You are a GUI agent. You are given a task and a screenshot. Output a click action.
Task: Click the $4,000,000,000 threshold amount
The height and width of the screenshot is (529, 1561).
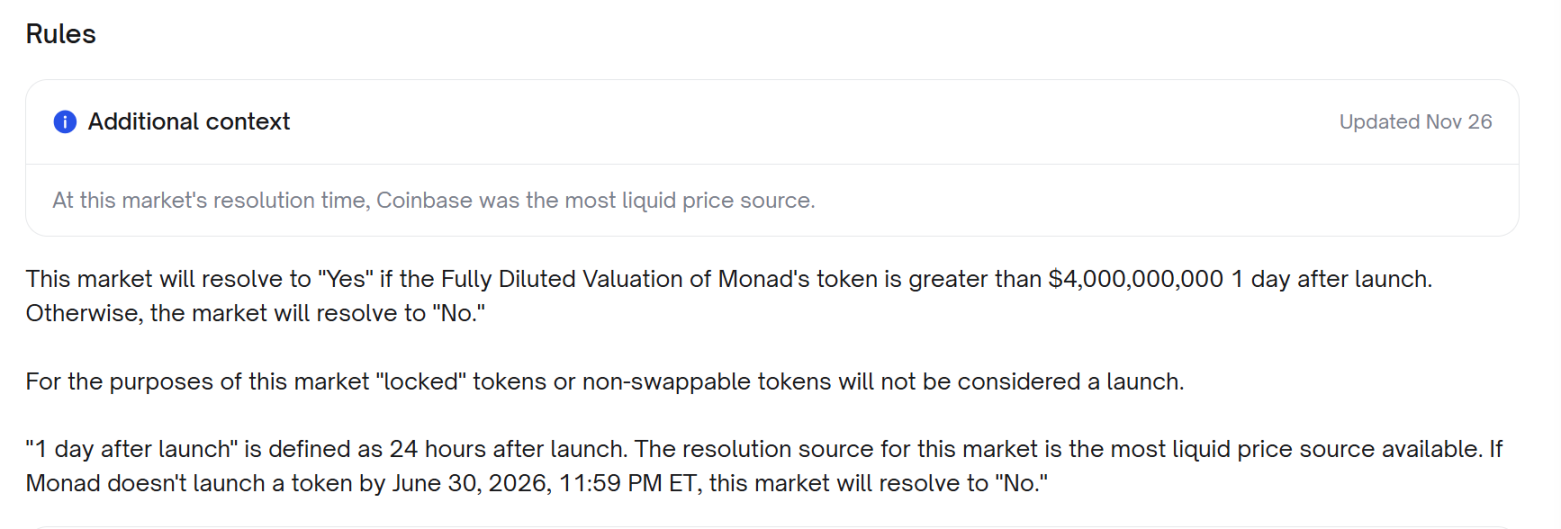click(x=1136, y=279)
